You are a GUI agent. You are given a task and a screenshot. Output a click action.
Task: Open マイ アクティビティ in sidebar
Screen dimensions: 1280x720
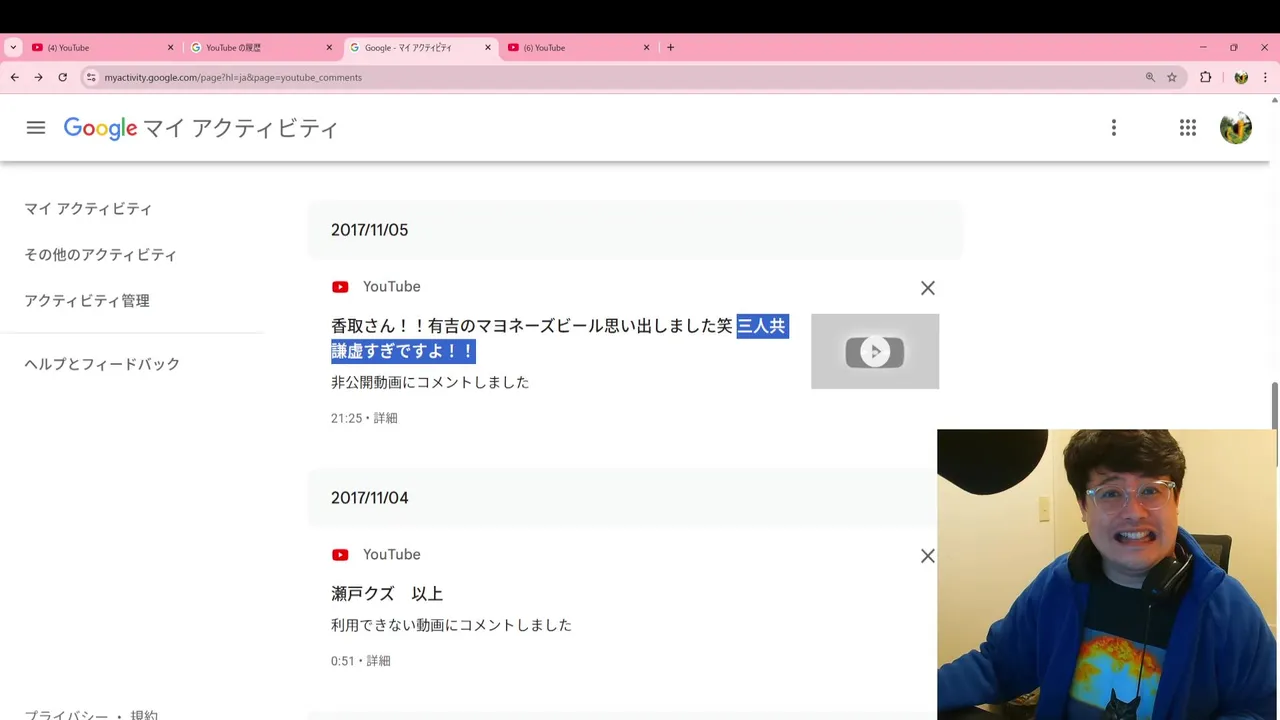tap(88, 209)
